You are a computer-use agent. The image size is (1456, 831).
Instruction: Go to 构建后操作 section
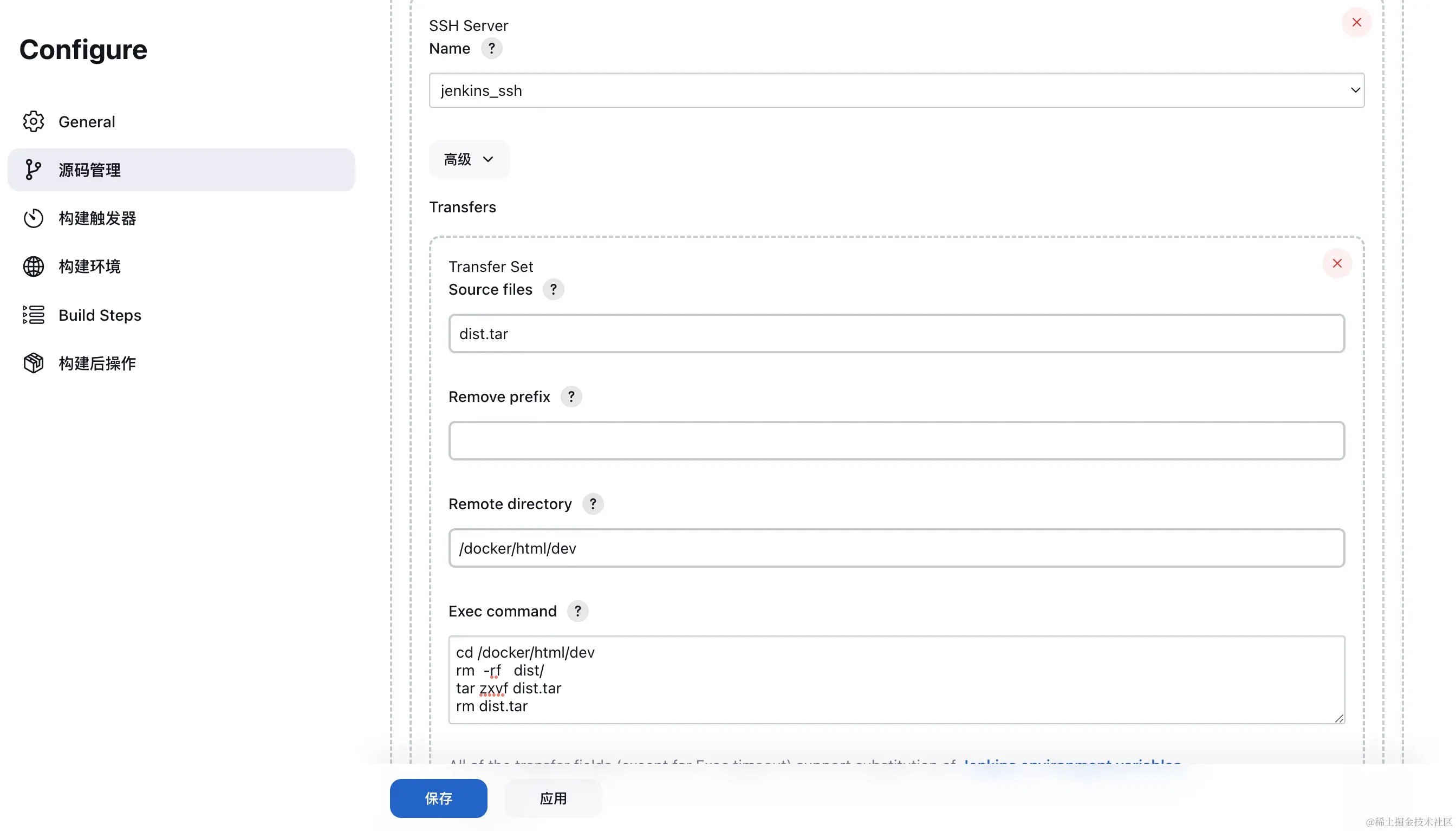click(x=97, y=363)
